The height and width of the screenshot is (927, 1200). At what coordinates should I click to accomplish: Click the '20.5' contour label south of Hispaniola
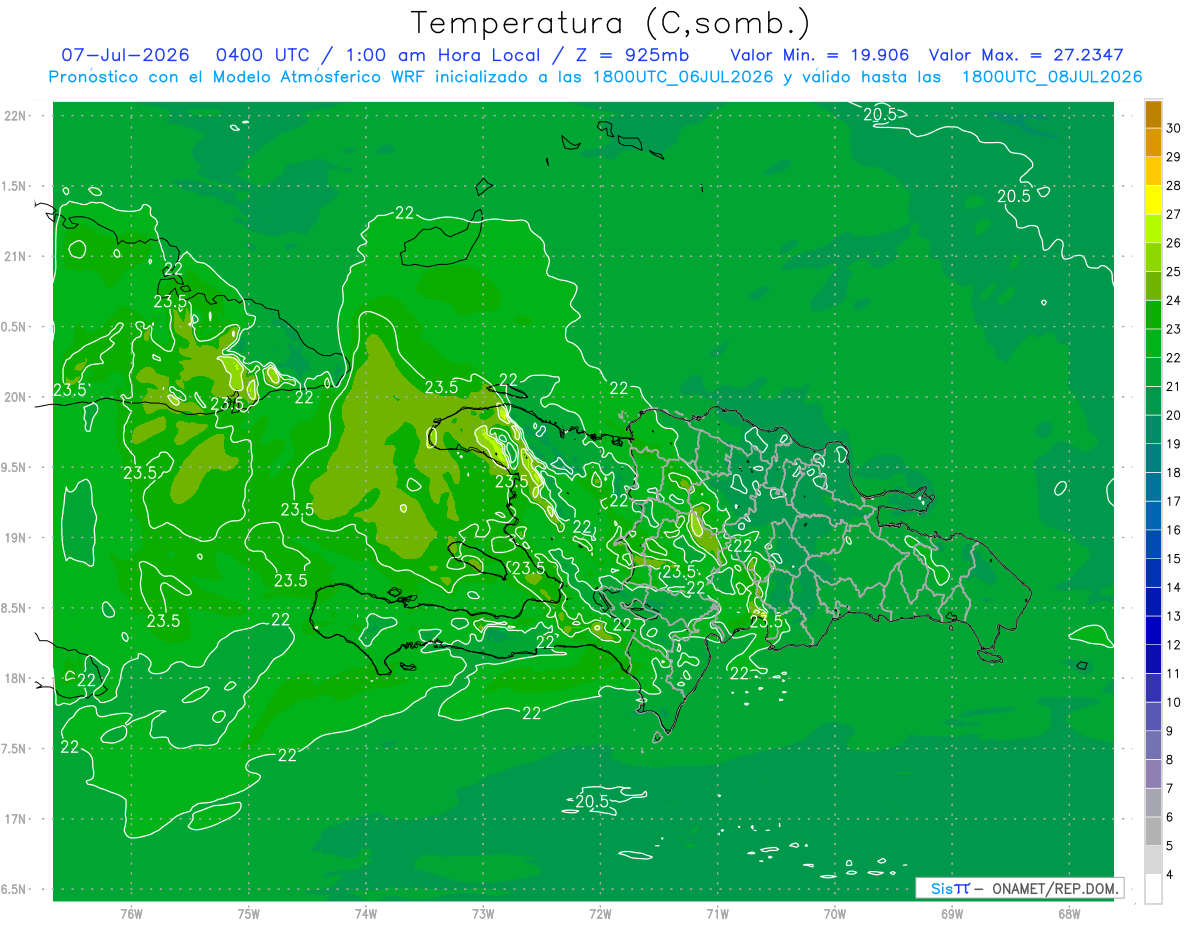[x=592, y=801]
